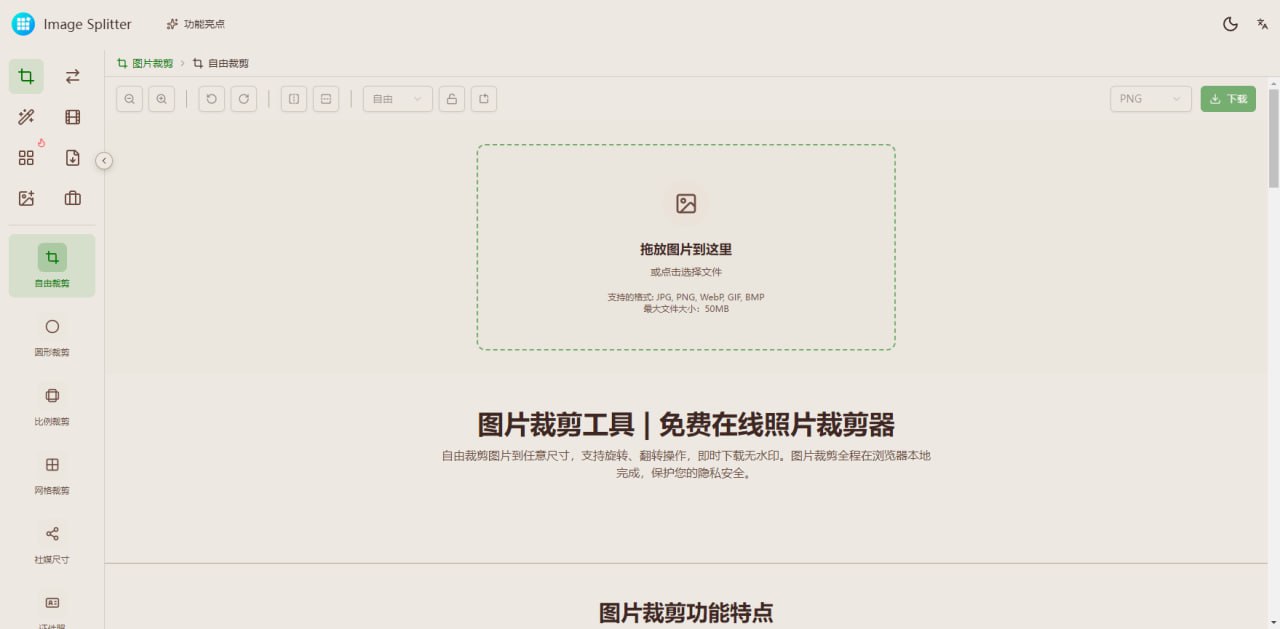Rotate image clockwise using toolbar icon
The width and height of the screenshot is (1280, 629).
pyautogui.click(x=243, y=99)
